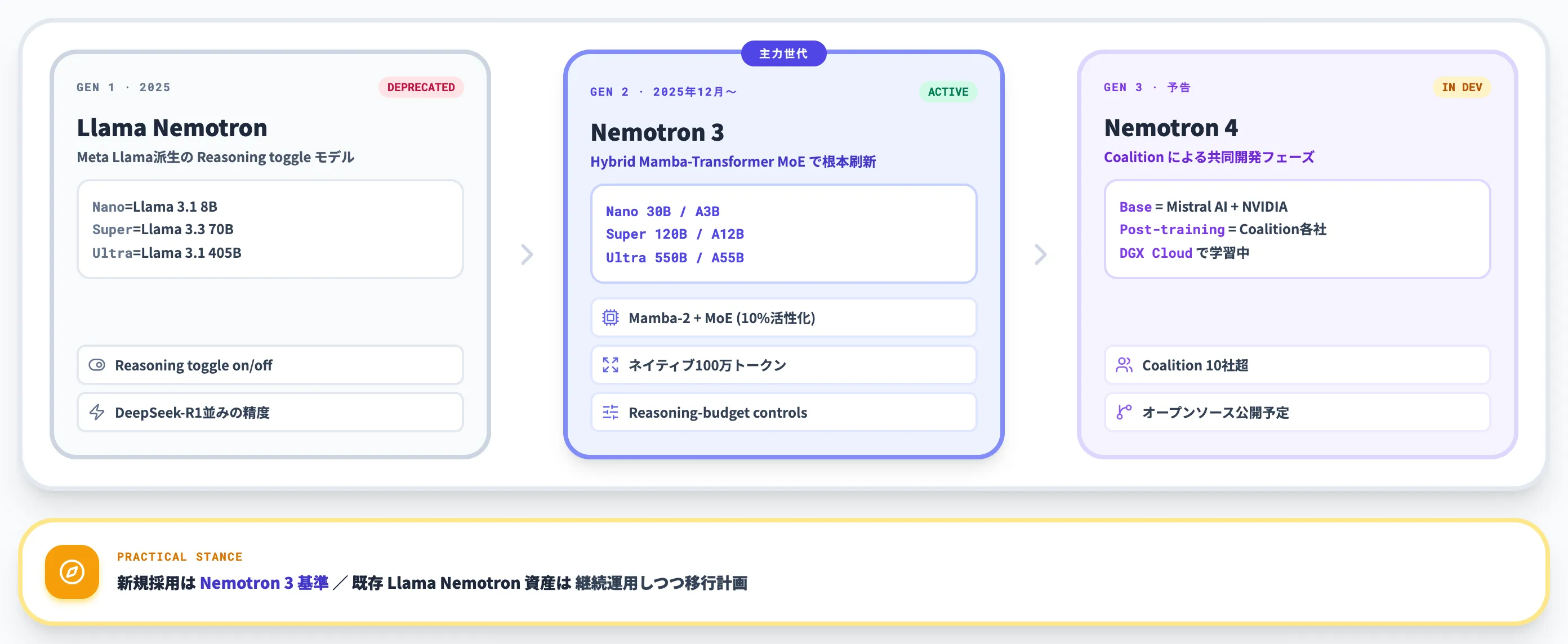Click the Ultra=Llama 3.1 405B line
This screenshot has width=1568, height=644.
167,253
